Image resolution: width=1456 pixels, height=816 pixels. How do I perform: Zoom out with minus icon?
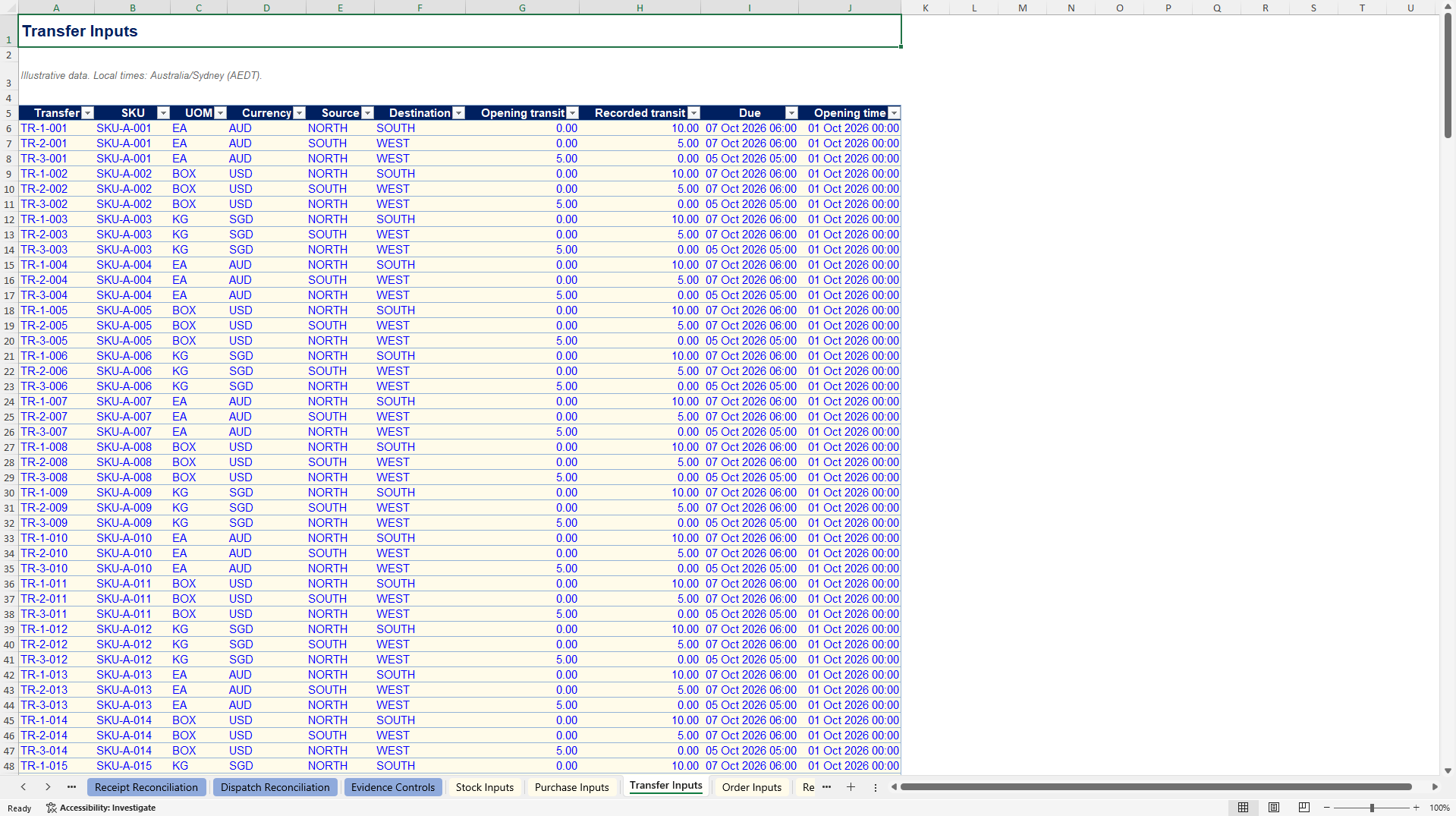click(1327, 808)
